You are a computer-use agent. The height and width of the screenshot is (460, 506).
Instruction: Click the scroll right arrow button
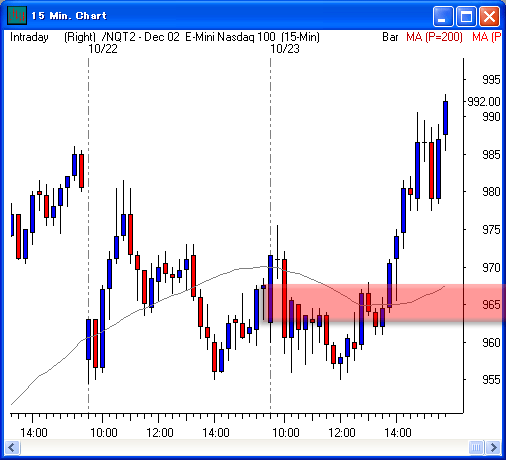[x=493, y=447]
